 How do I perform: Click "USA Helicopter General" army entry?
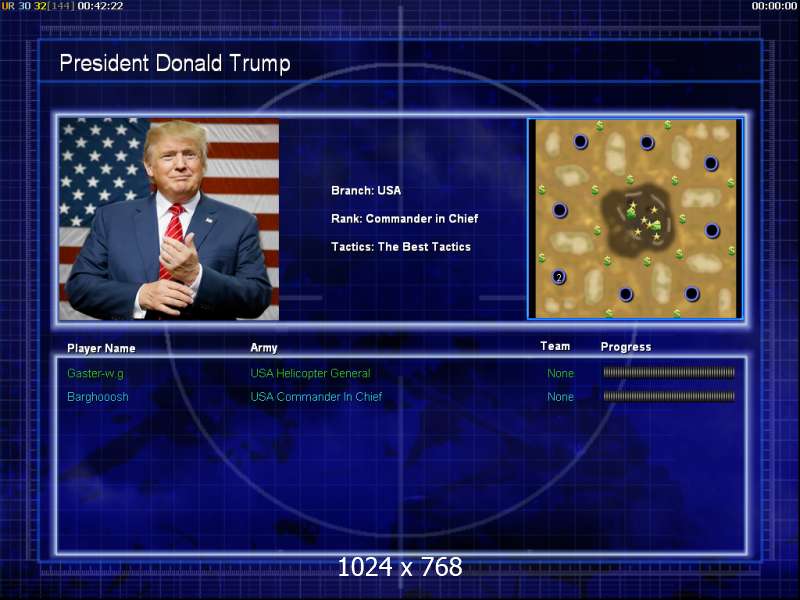(310, 373)
